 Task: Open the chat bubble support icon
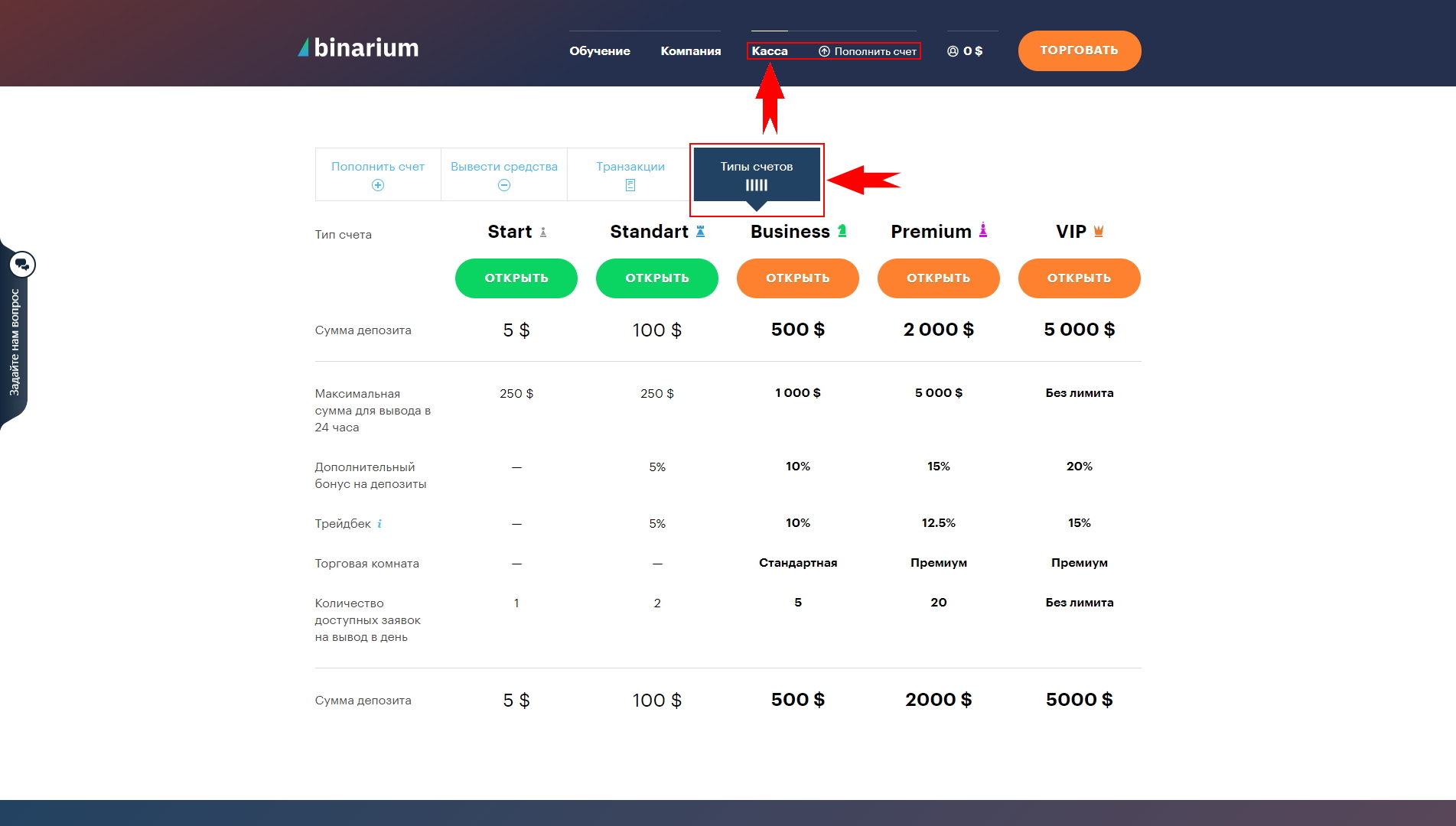[22, 265]
